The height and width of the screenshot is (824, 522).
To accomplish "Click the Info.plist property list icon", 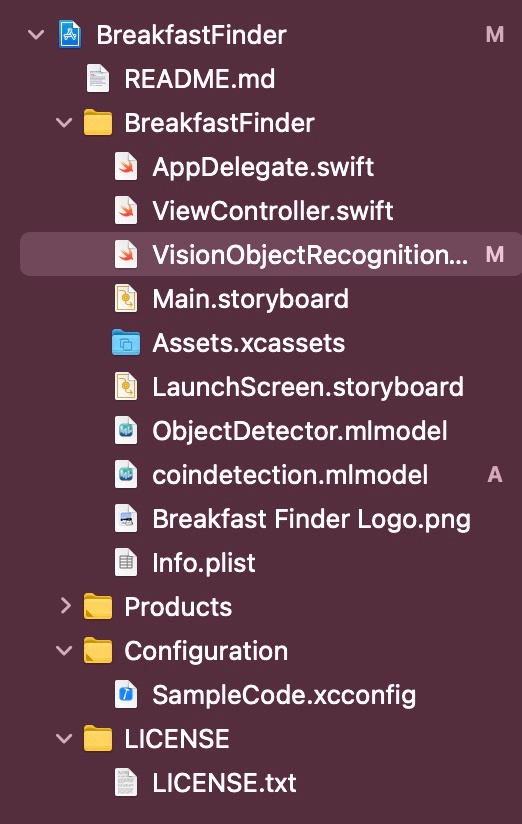I will (126, 562).
